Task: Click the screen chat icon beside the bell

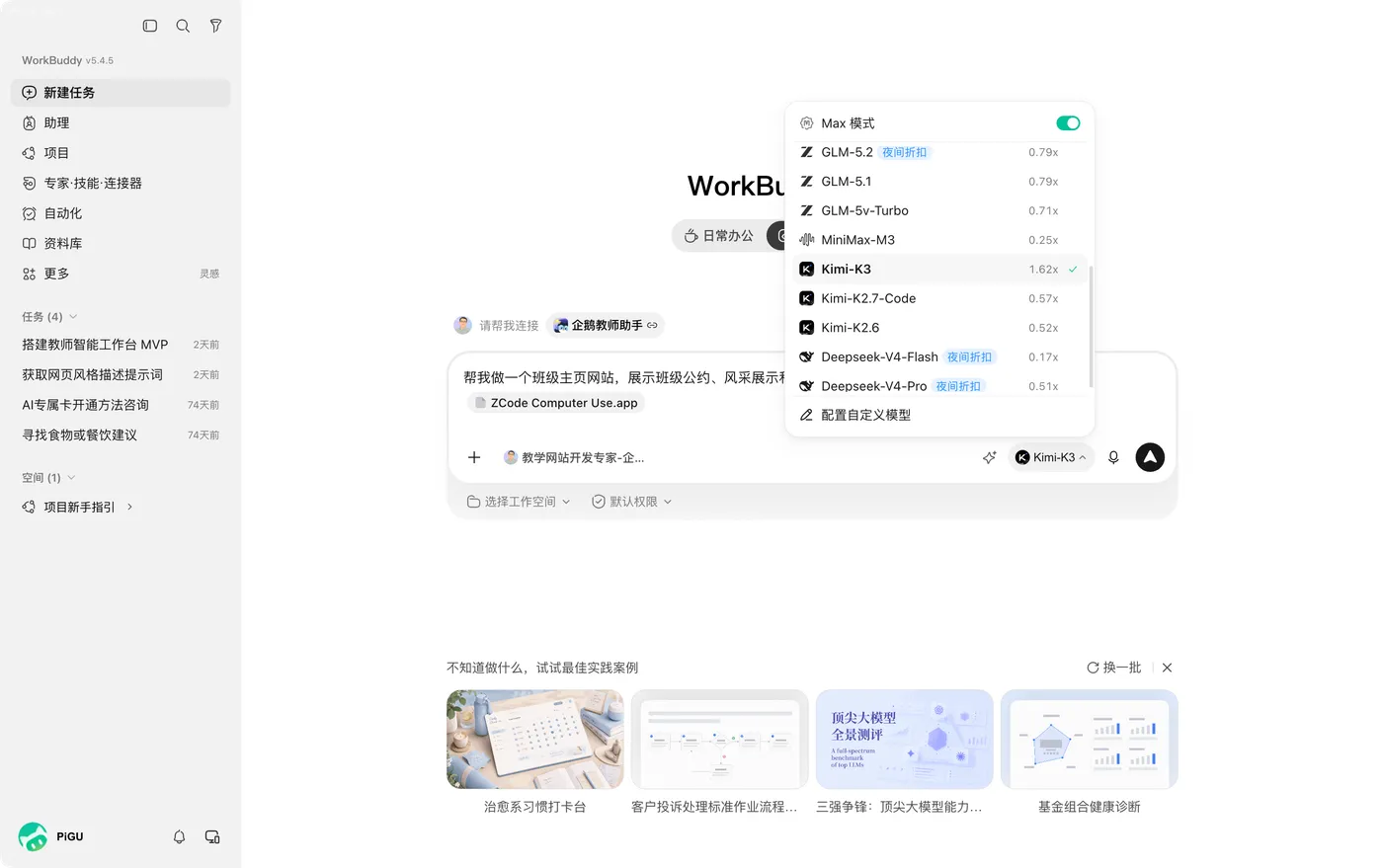Action: click(212, 836)
